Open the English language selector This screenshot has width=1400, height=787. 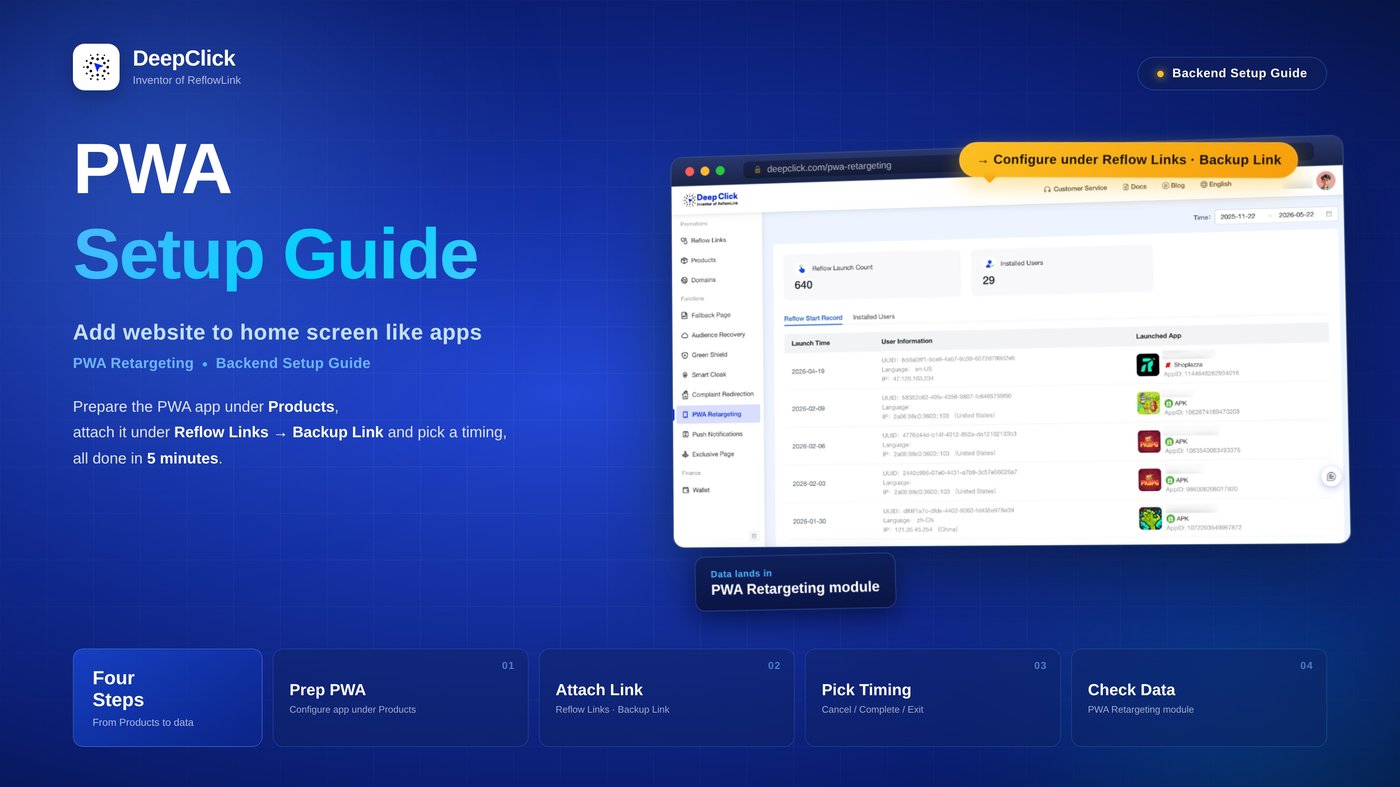click(x=1216, y=185)
